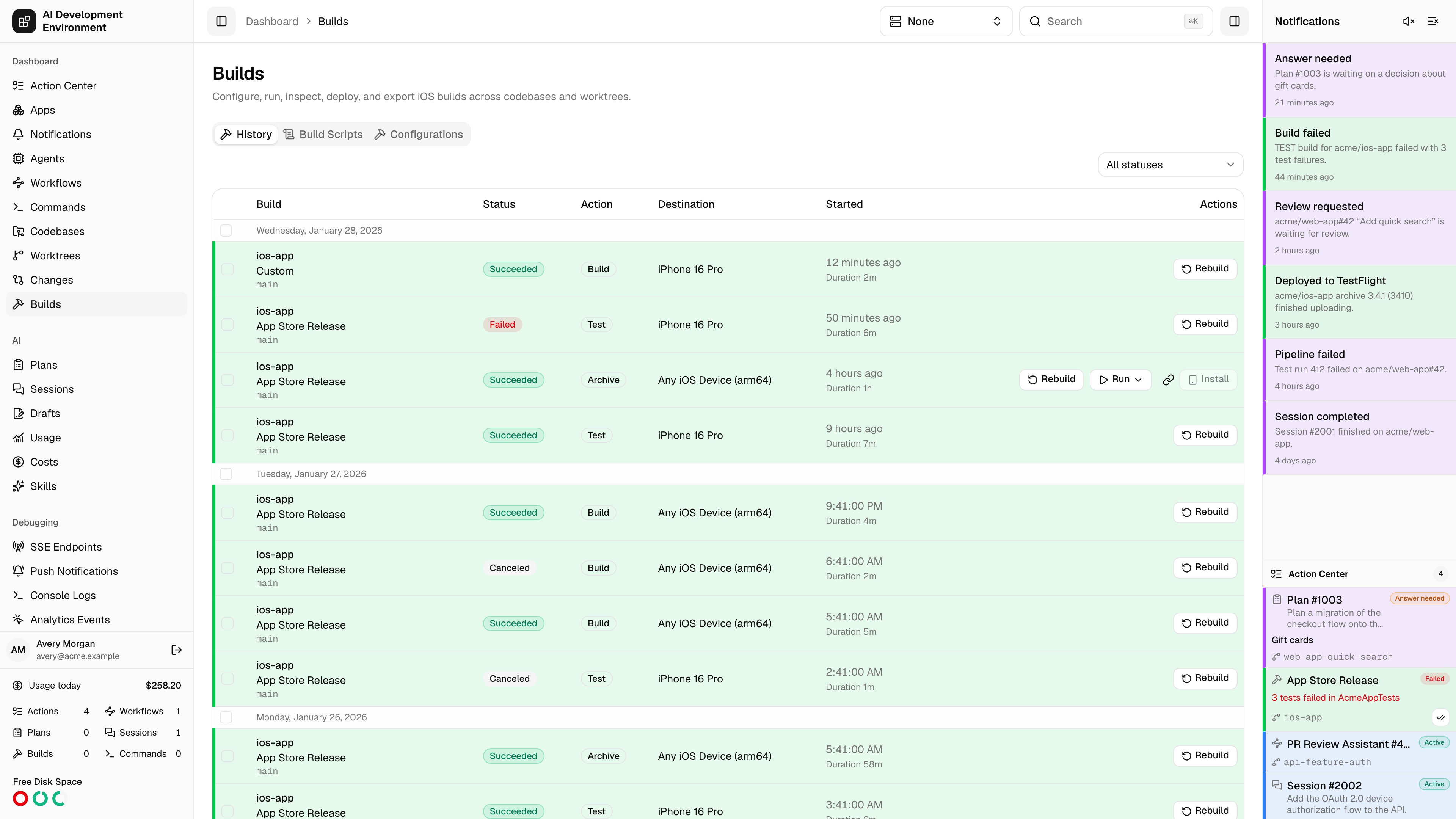
Task: Switch to the Build Scripts tab
Action: point(323,135)
